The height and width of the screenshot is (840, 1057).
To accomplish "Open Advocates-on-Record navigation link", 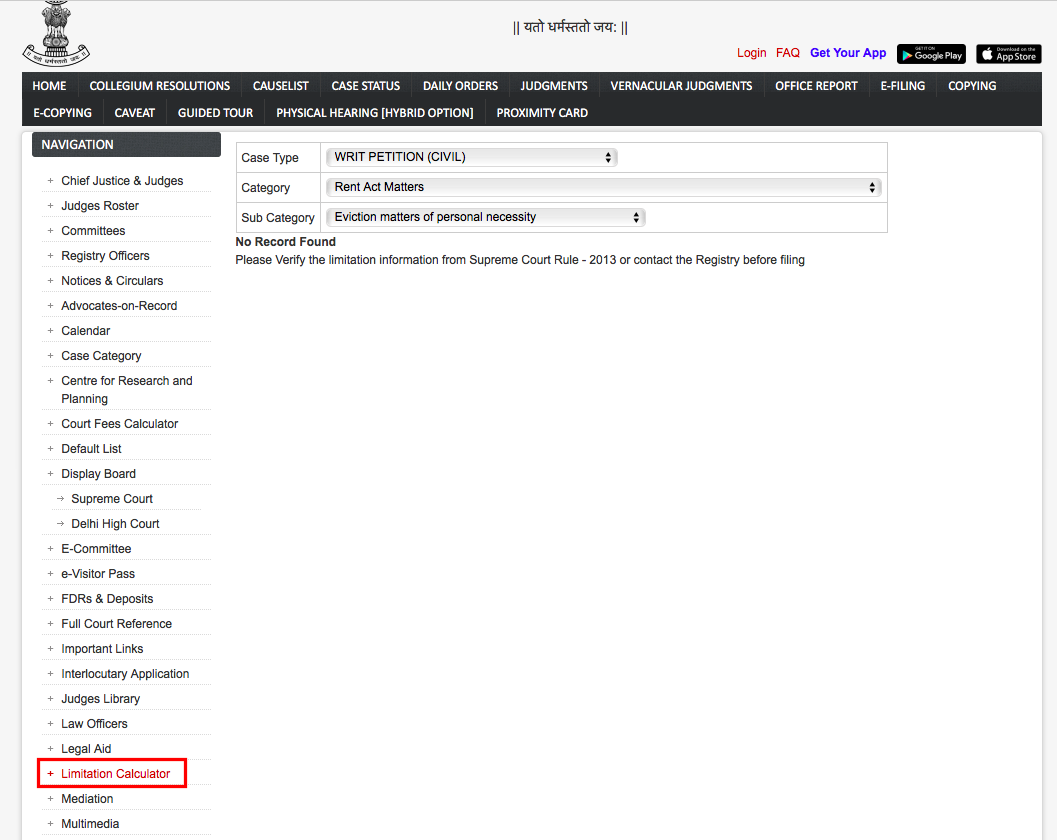I will 119,305.
